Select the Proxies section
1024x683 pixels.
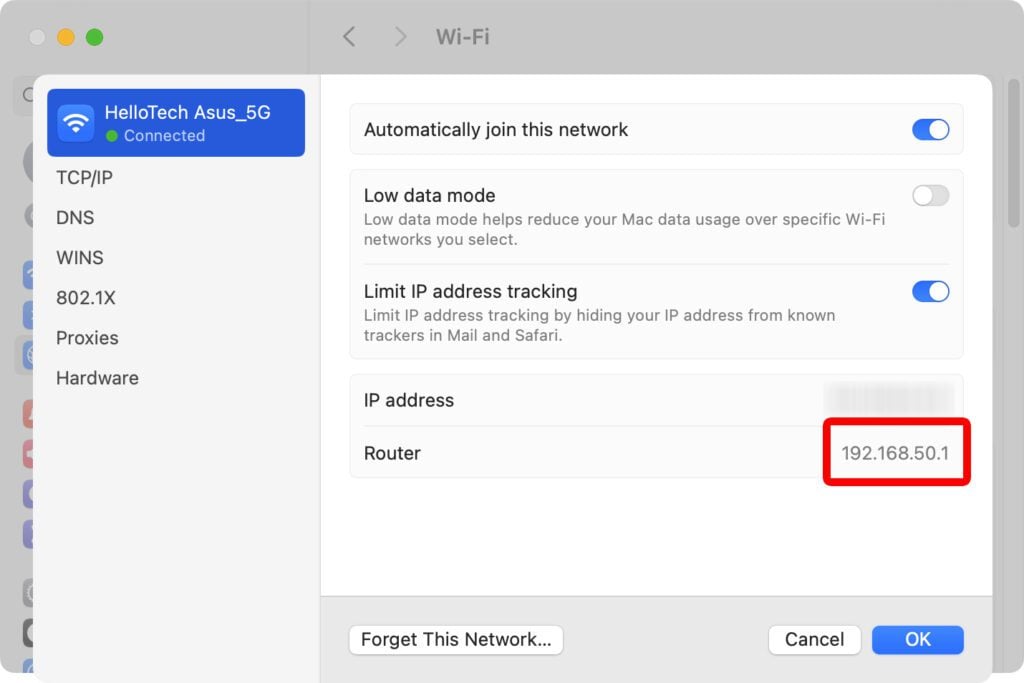[x=87, y=337]
